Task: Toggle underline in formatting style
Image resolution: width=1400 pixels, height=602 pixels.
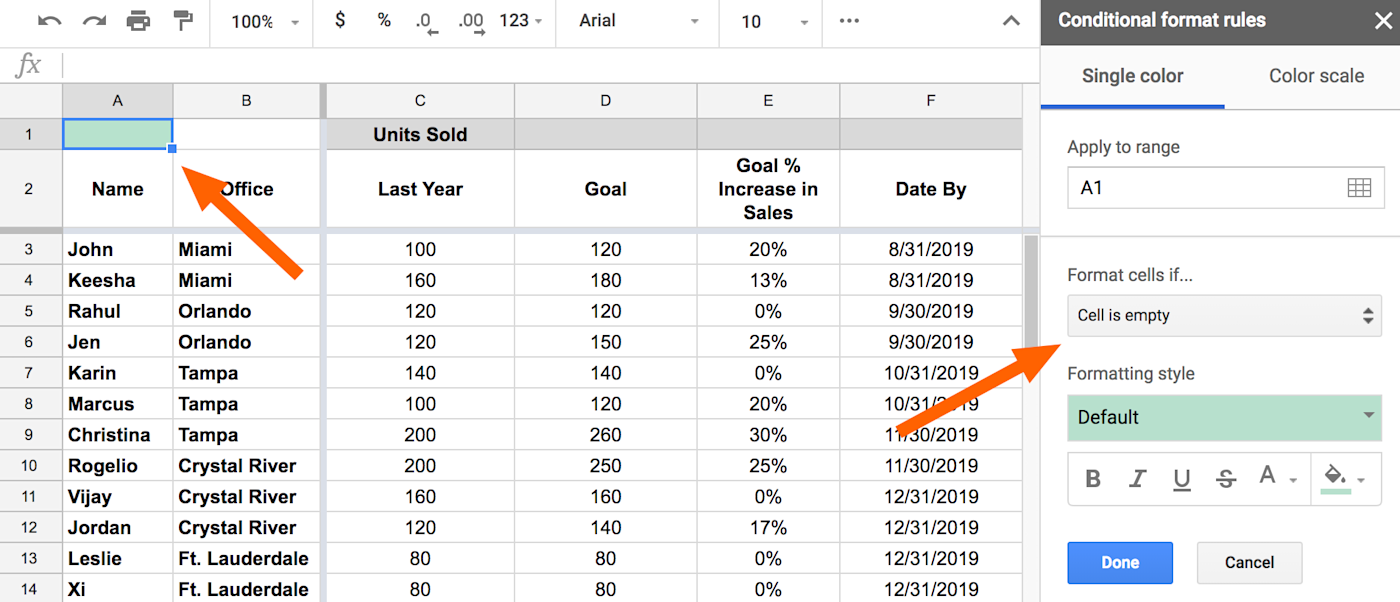Action: 1182,479
